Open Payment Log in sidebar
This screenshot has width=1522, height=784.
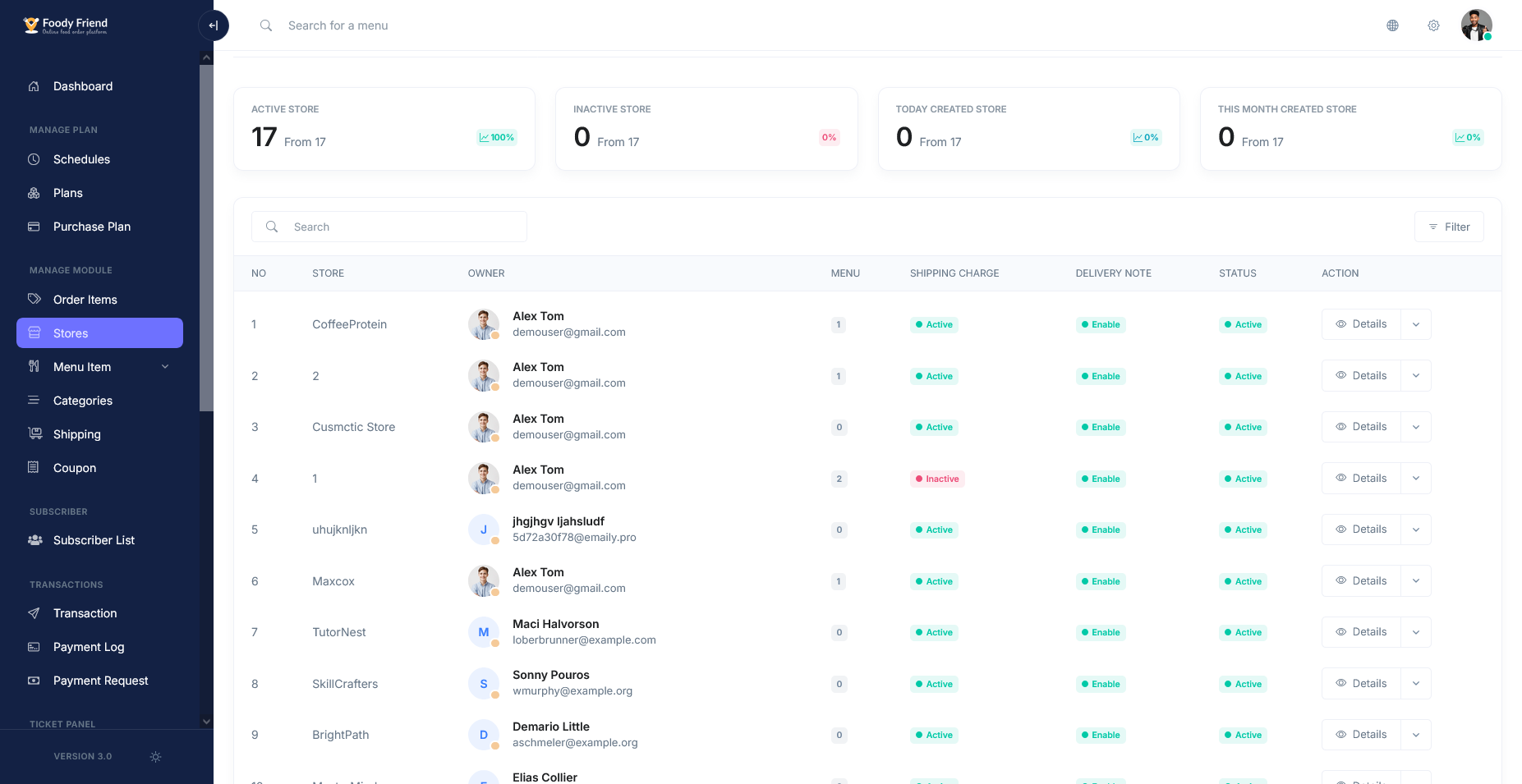pos(99,647)
